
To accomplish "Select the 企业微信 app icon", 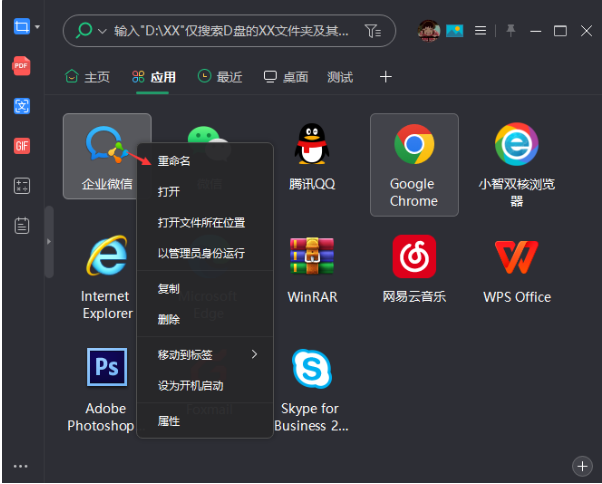I will [x=107, y=156].
